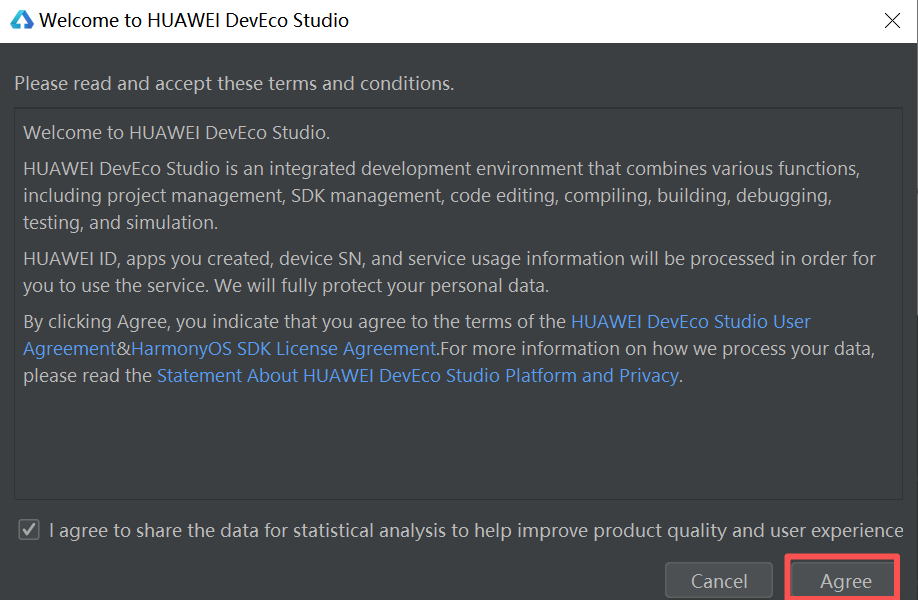Click the Cancel button
This screenshot has width=918, height=600.
719,581
